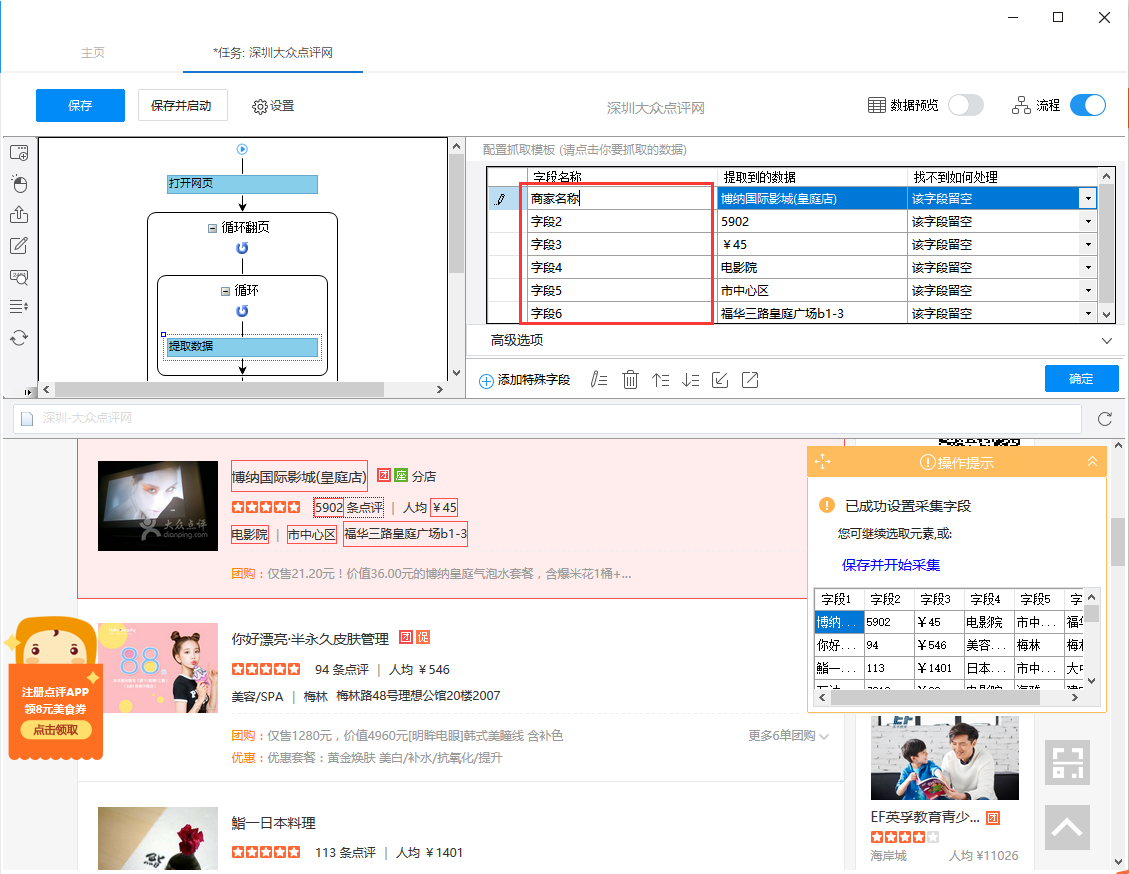
Task: Click the 保存并启动 button
Action: [x=183, y=105]
